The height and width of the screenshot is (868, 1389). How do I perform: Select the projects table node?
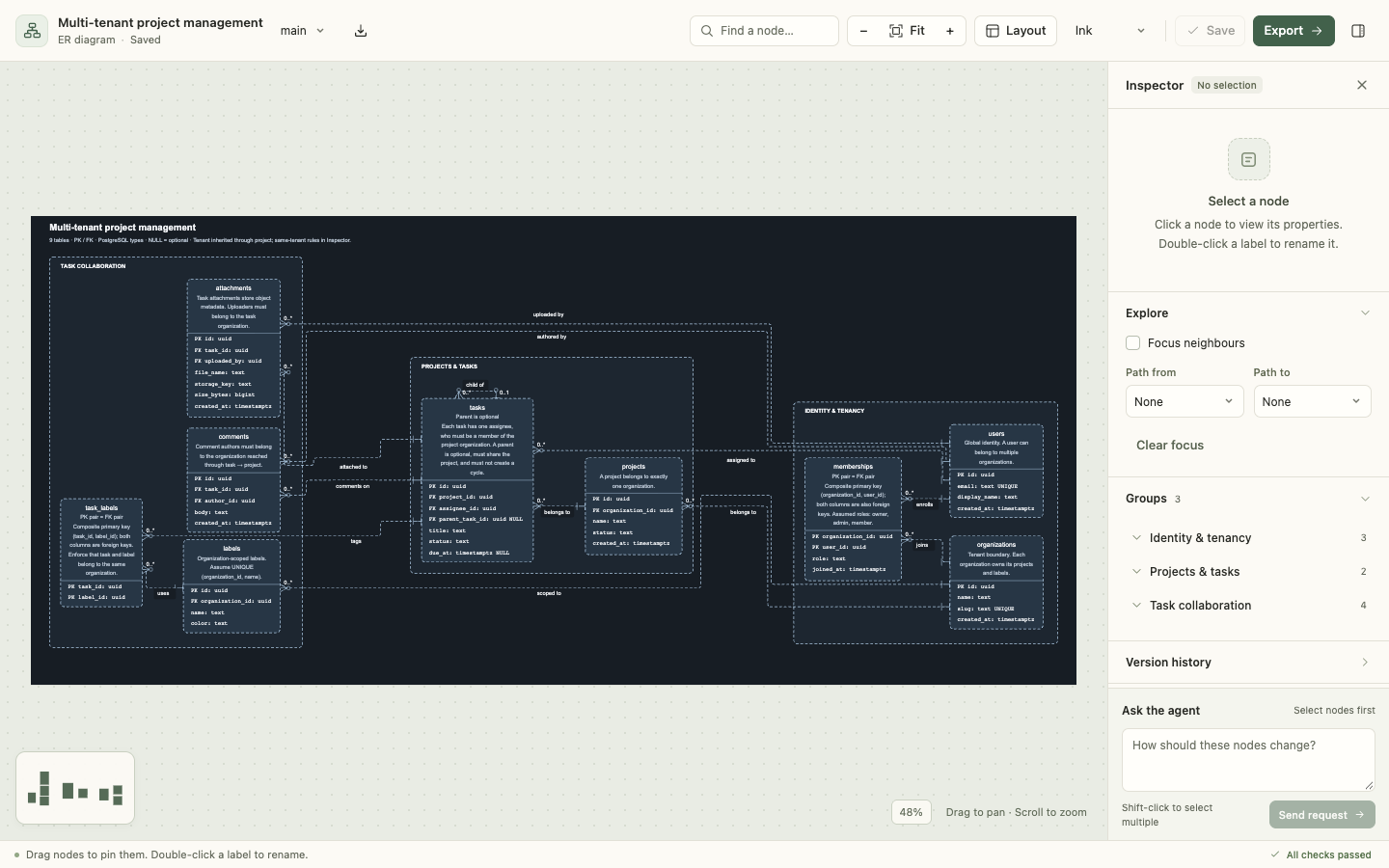[634, 506]
